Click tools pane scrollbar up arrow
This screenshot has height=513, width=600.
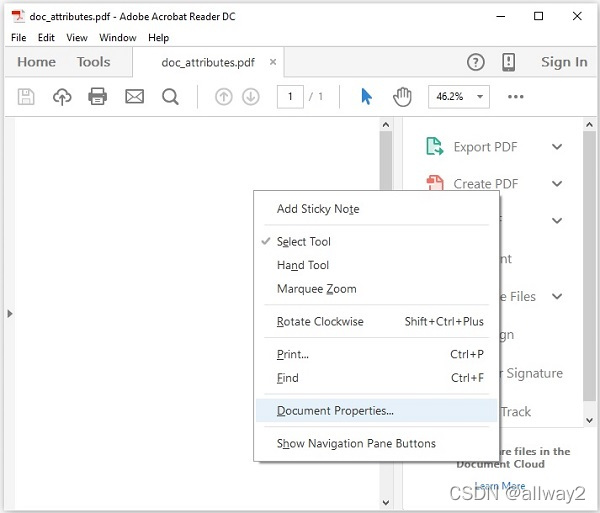pos(589,125)
